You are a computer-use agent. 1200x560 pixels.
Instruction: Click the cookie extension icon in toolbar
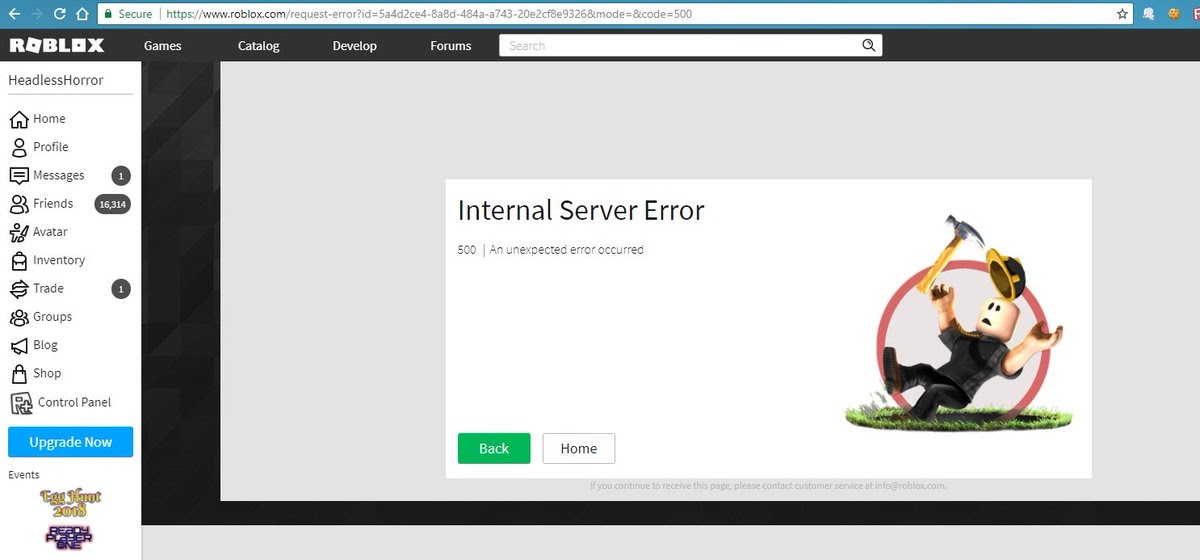[1172, 14]
